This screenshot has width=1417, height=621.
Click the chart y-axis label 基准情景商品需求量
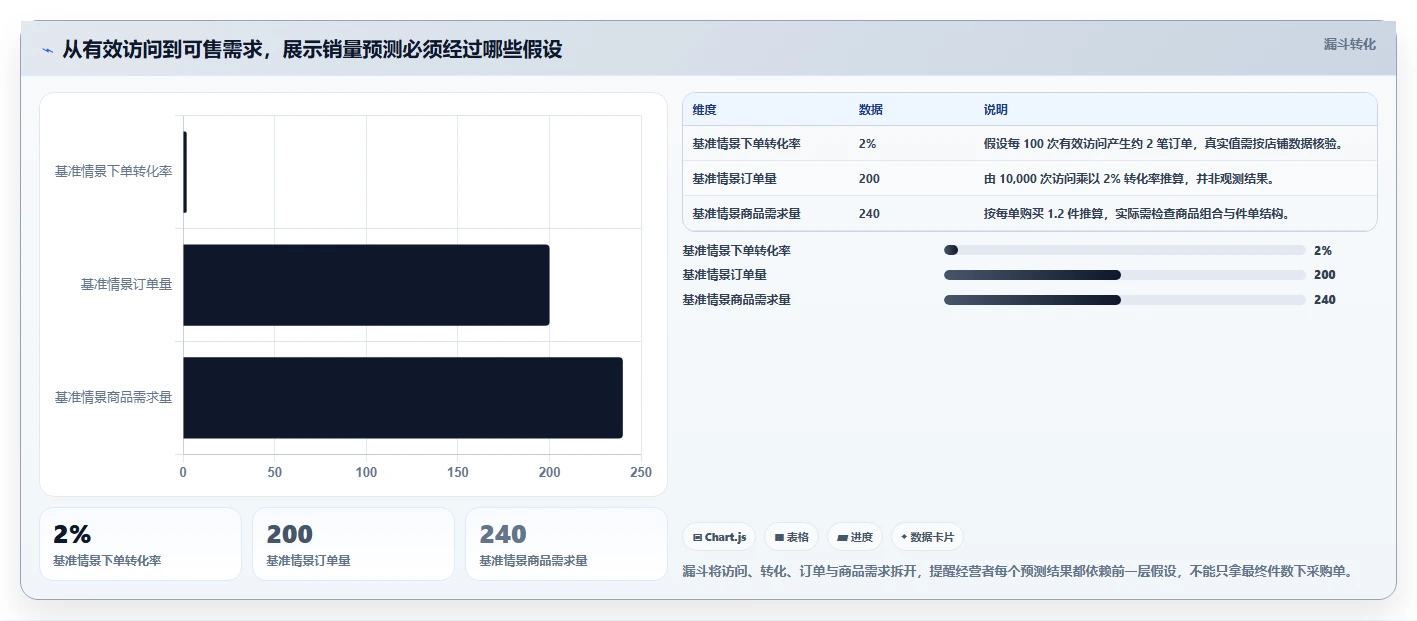(113, 398)
